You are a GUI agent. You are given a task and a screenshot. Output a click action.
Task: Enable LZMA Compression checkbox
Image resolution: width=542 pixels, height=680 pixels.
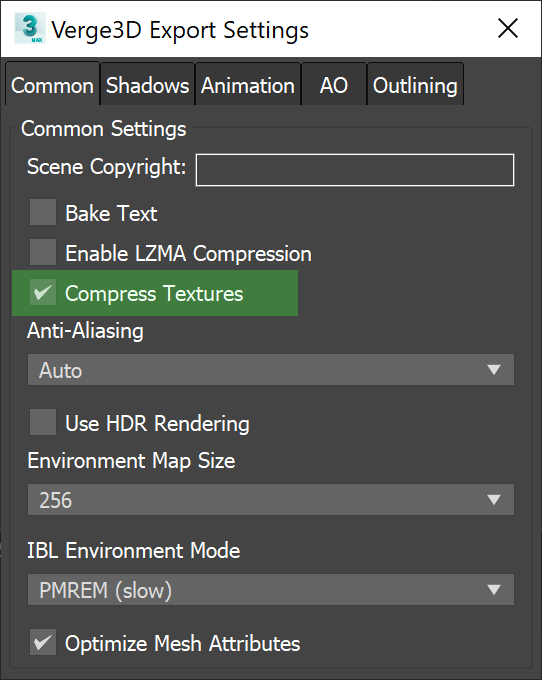coord(43,252)
